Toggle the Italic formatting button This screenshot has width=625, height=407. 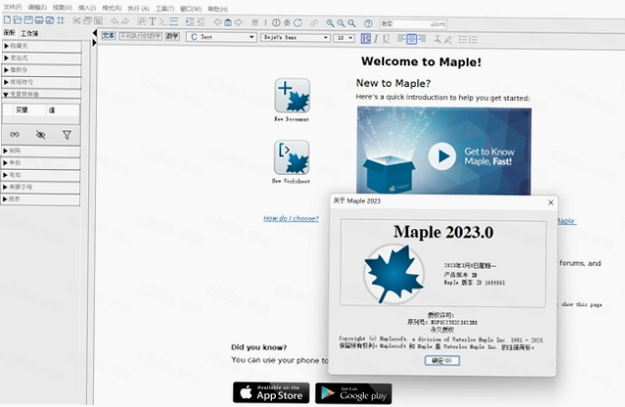(376, 39)
